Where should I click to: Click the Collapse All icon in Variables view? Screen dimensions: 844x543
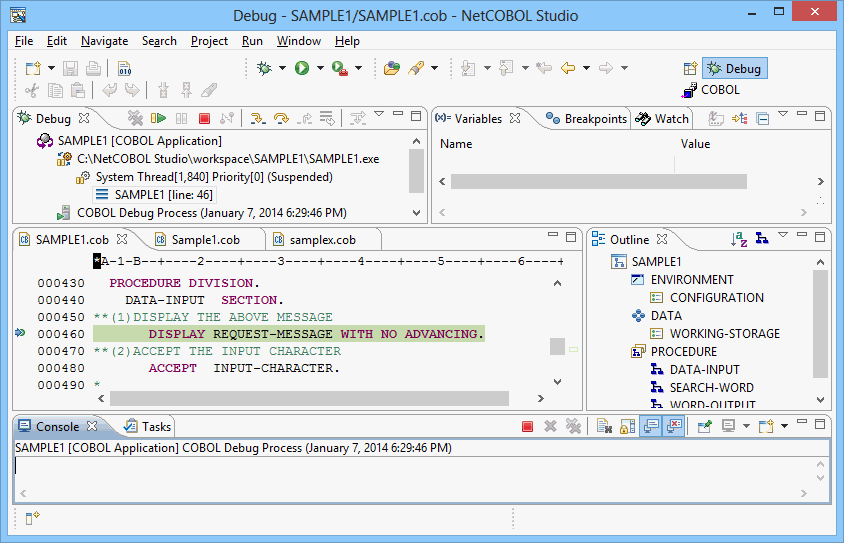(x=763, y=118)
